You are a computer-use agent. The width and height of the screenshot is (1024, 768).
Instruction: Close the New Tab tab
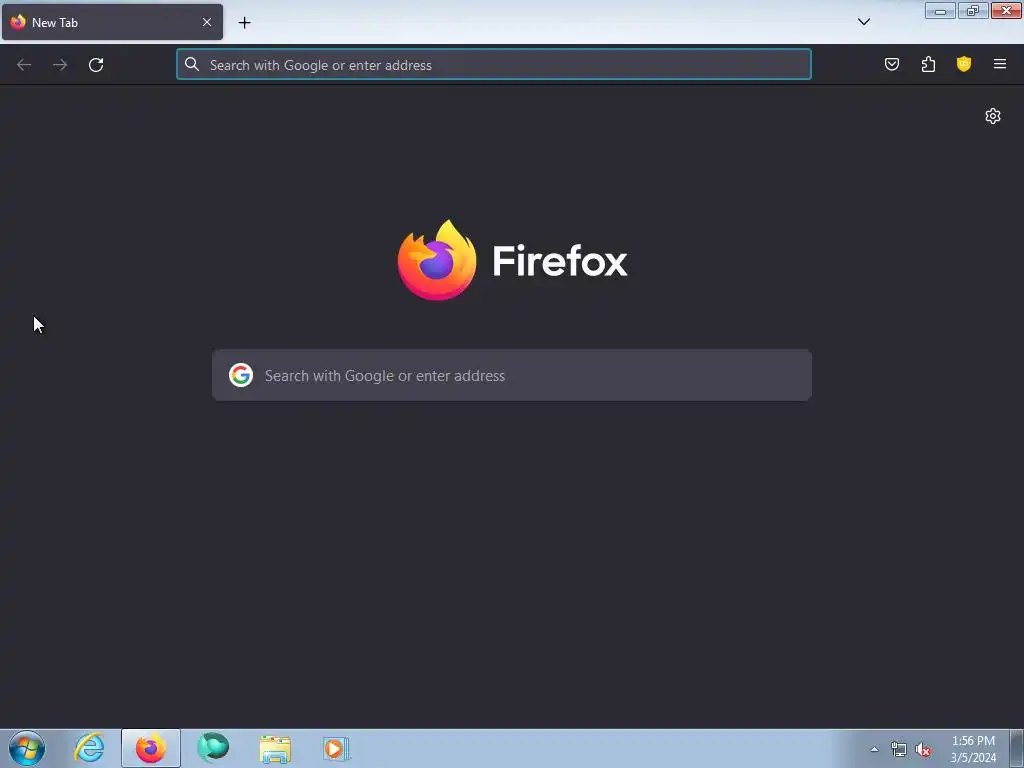(x=207, y=22)
